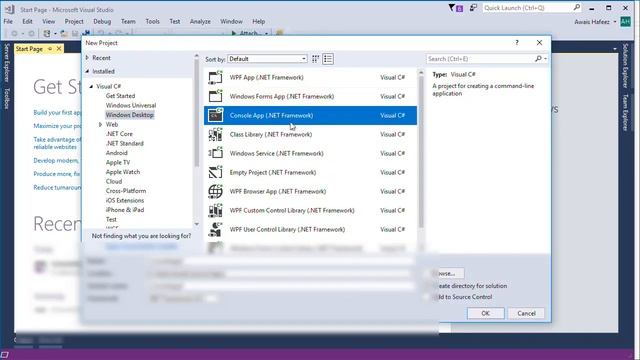Select .NET Core category

[x=119, y=134]
